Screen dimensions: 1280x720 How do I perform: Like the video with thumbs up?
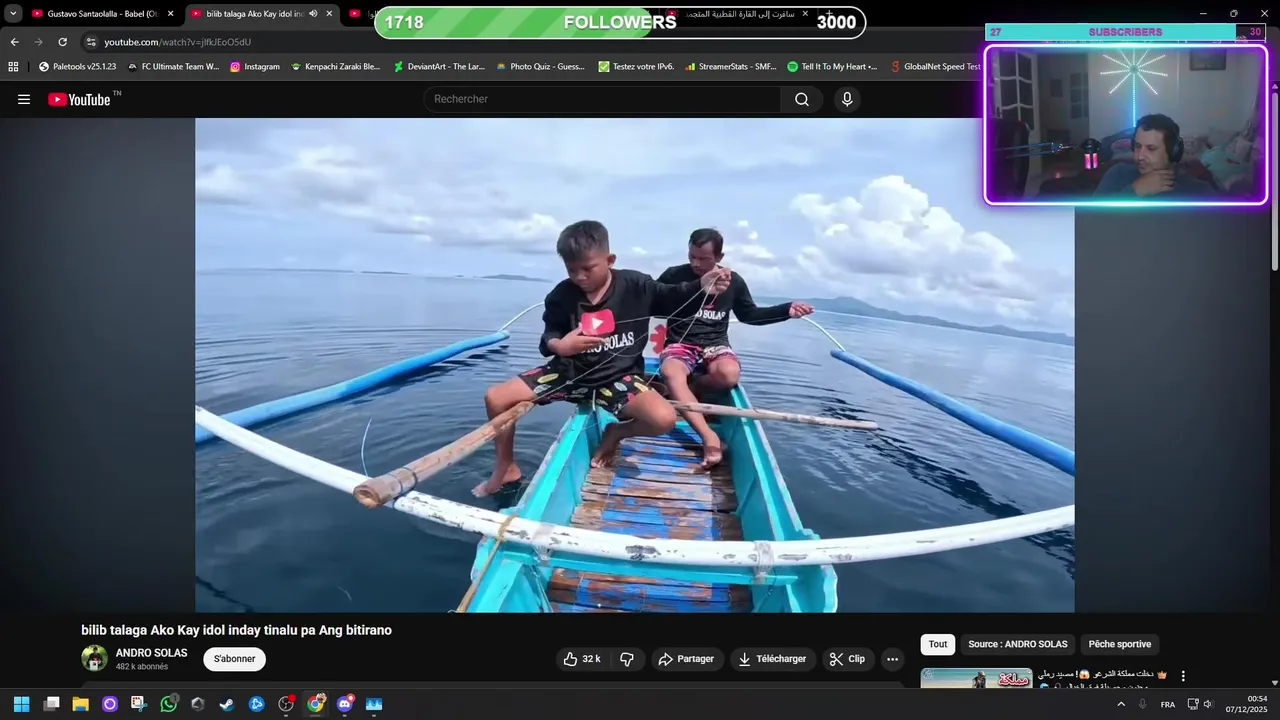[582, 659]
